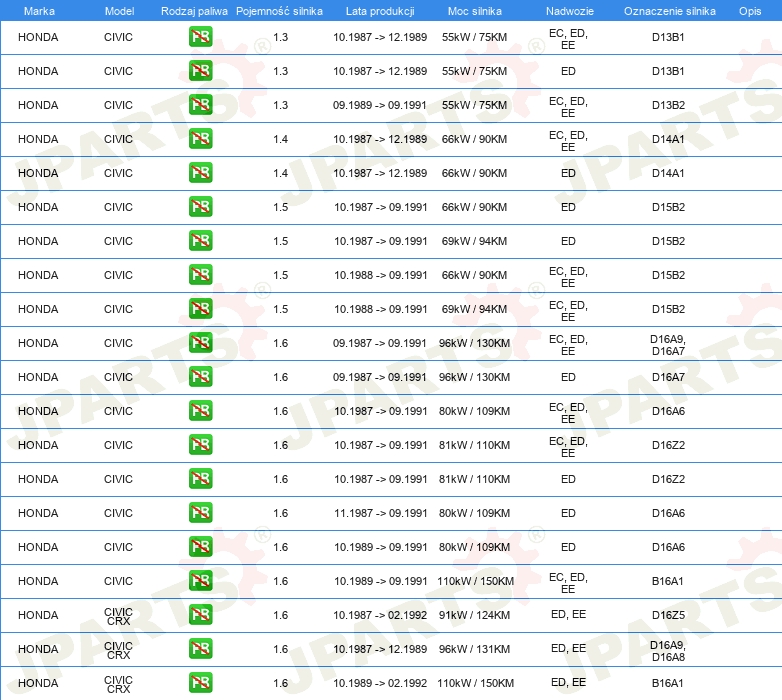Screen dimensions: 782x700
Task: Click EC, ED, EE body cell in D13B2 row
Action: coord(569,107)
